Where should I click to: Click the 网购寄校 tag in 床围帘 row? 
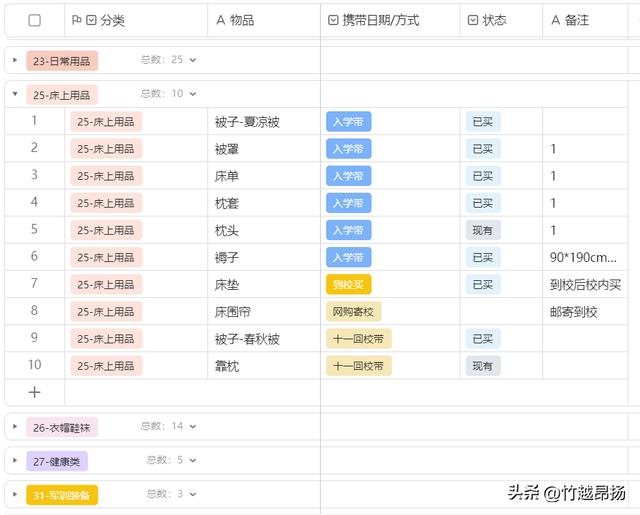point(353,312)
